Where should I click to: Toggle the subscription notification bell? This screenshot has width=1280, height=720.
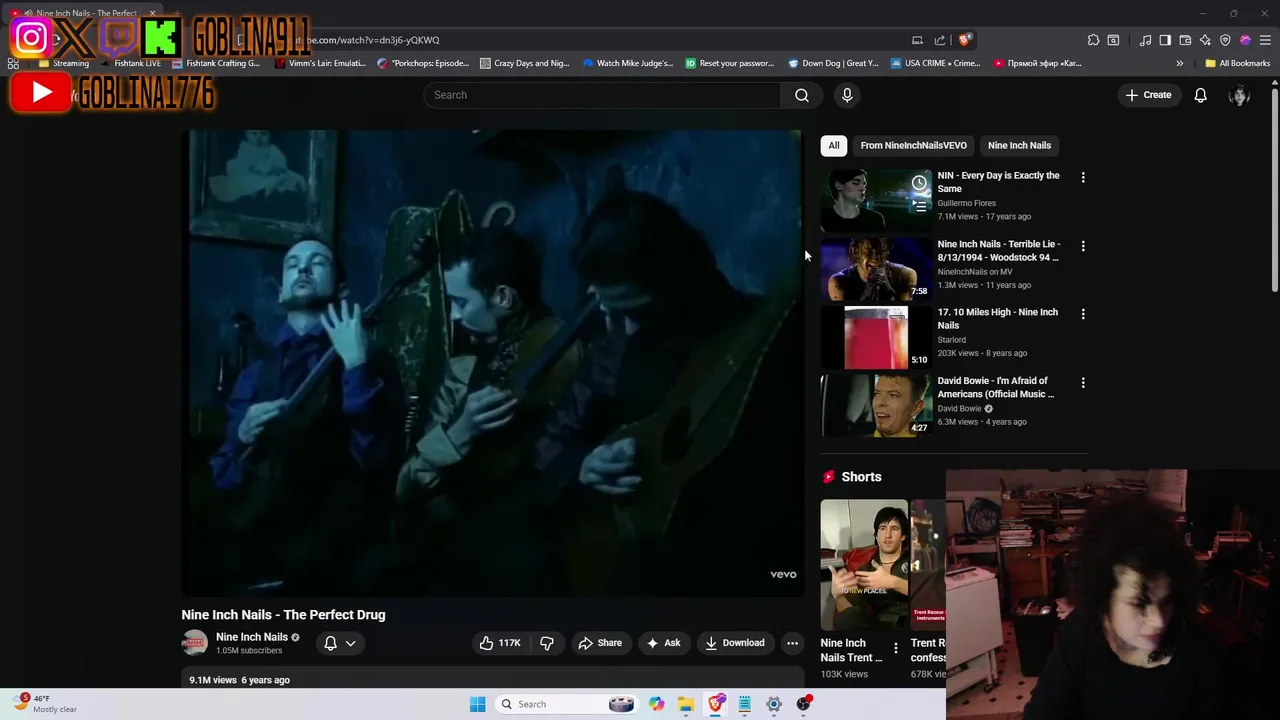[330, 643]
